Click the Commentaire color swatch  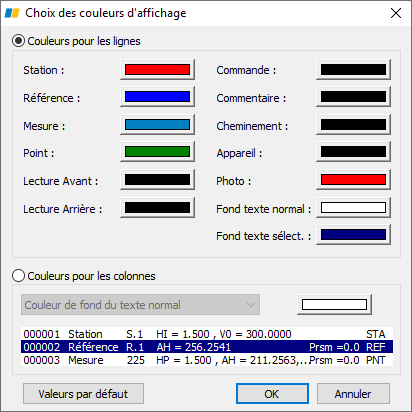click(x=353, y=97)
